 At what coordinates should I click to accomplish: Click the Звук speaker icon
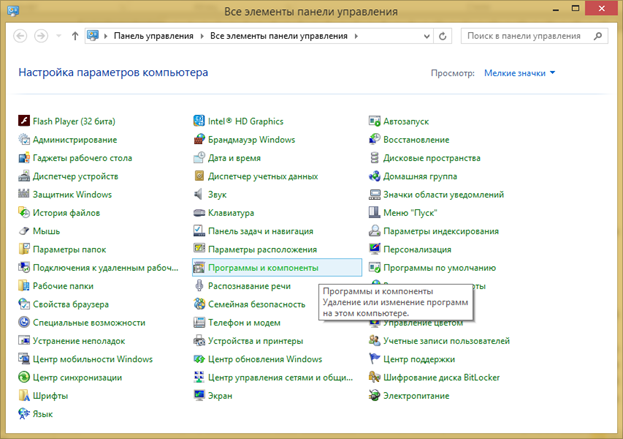(x=199, y=194)
